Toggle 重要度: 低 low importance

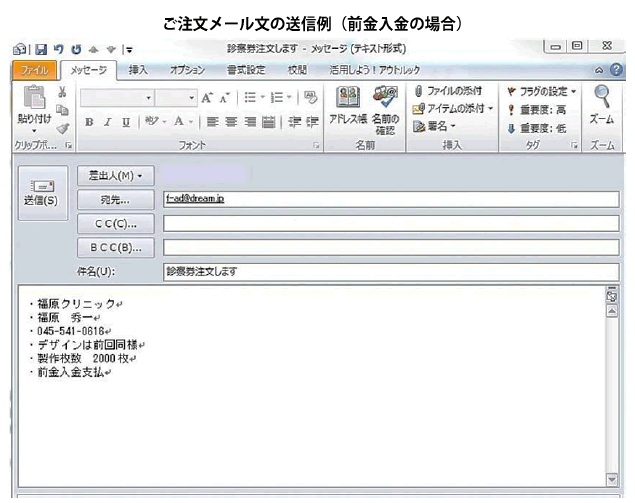(541, 125)
